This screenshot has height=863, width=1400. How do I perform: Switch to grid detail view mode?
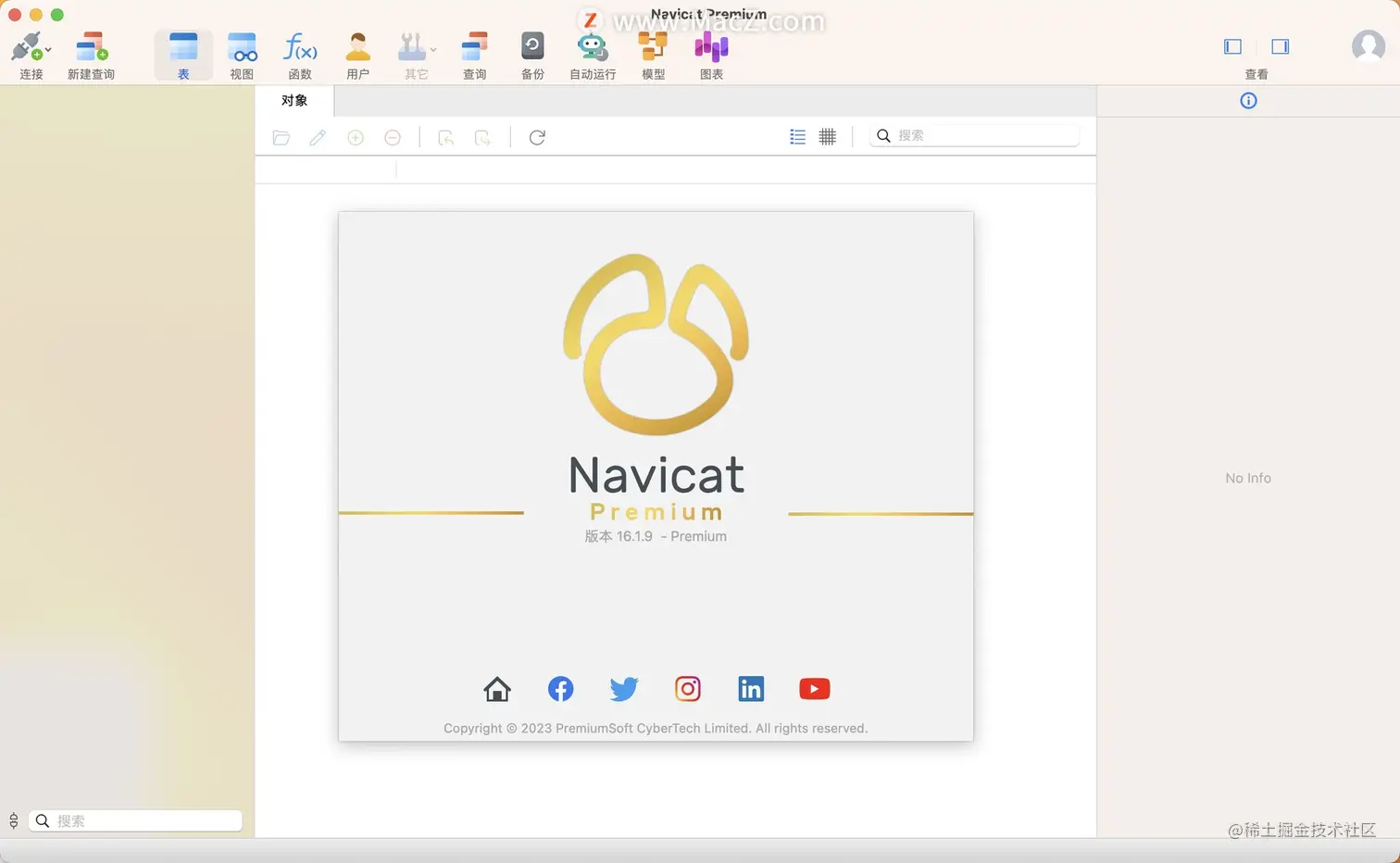click(828, 136)
